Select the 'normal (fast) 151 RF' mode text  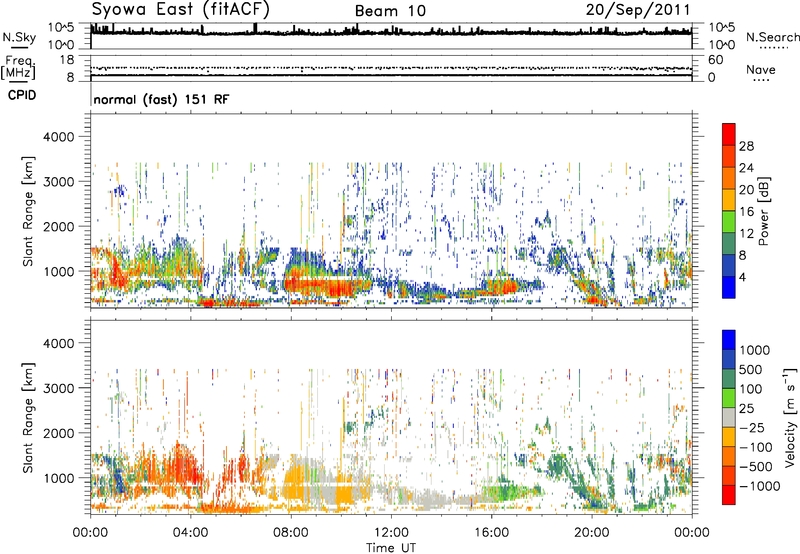click(x=161, y=99)
